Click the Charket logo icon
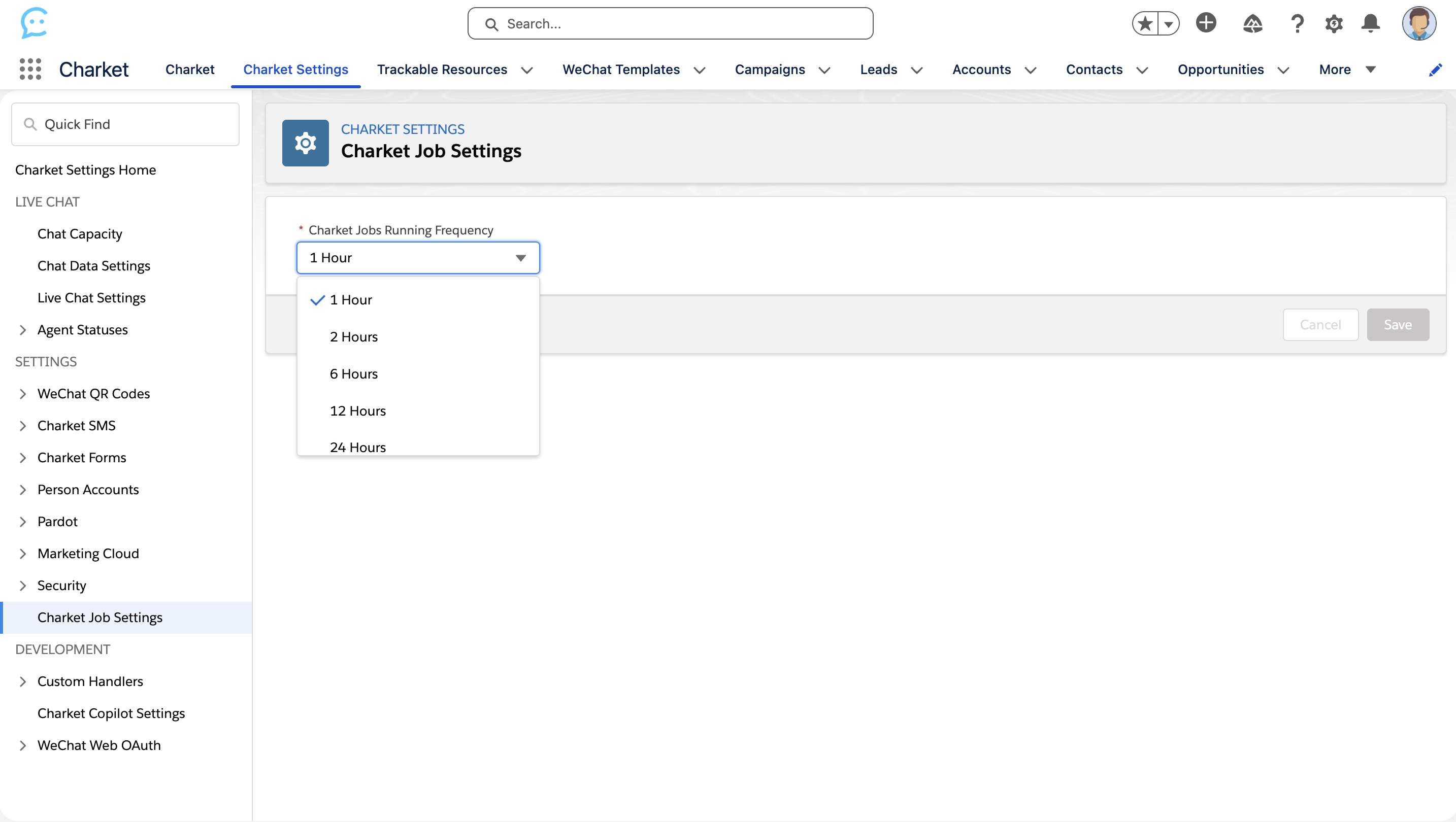The width and height of the screenshot is (1456, 822). [x=34, y=23]
